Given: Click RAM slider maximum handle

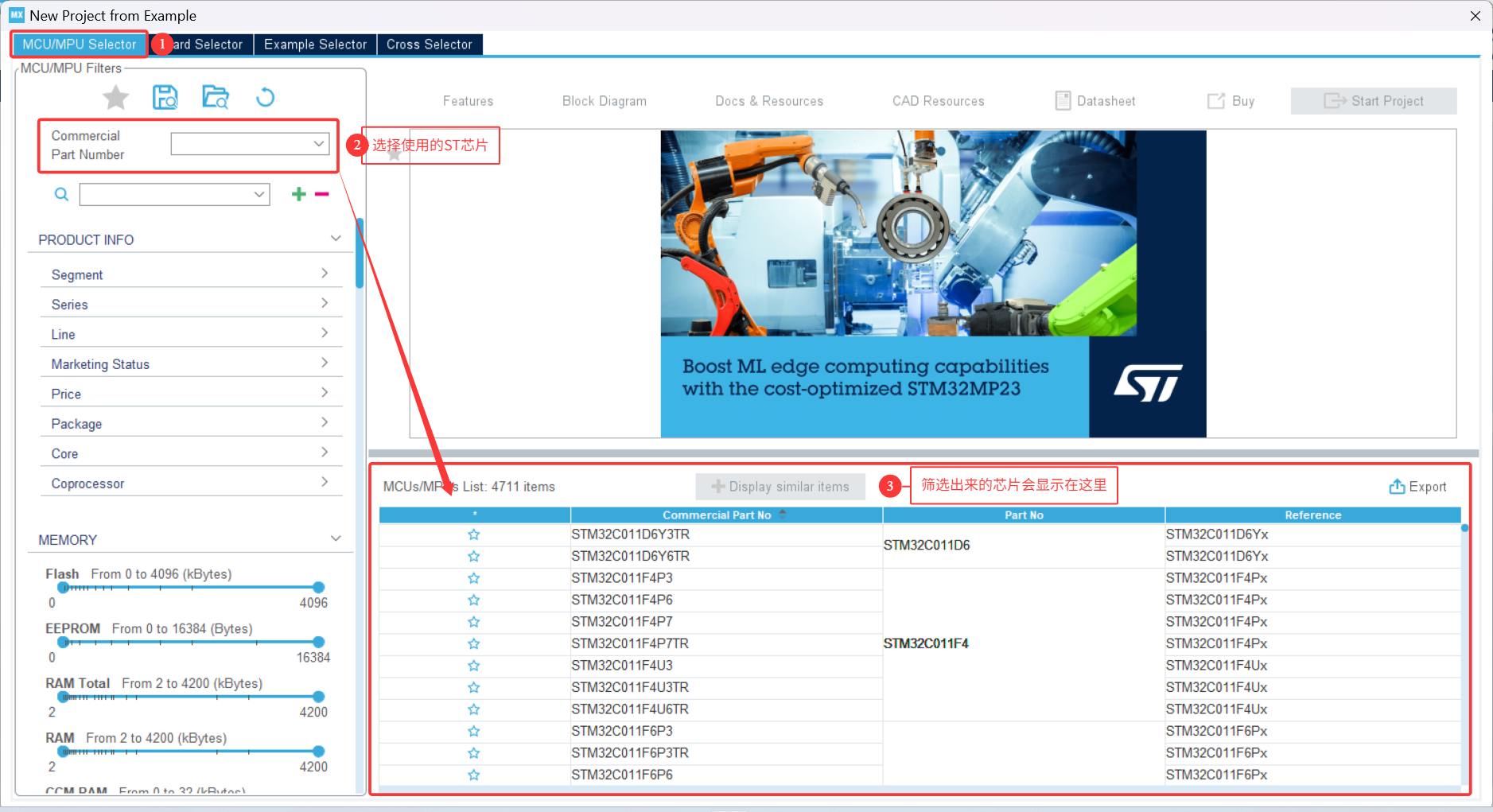Looking at the screenshot, I should pos(318,752).
